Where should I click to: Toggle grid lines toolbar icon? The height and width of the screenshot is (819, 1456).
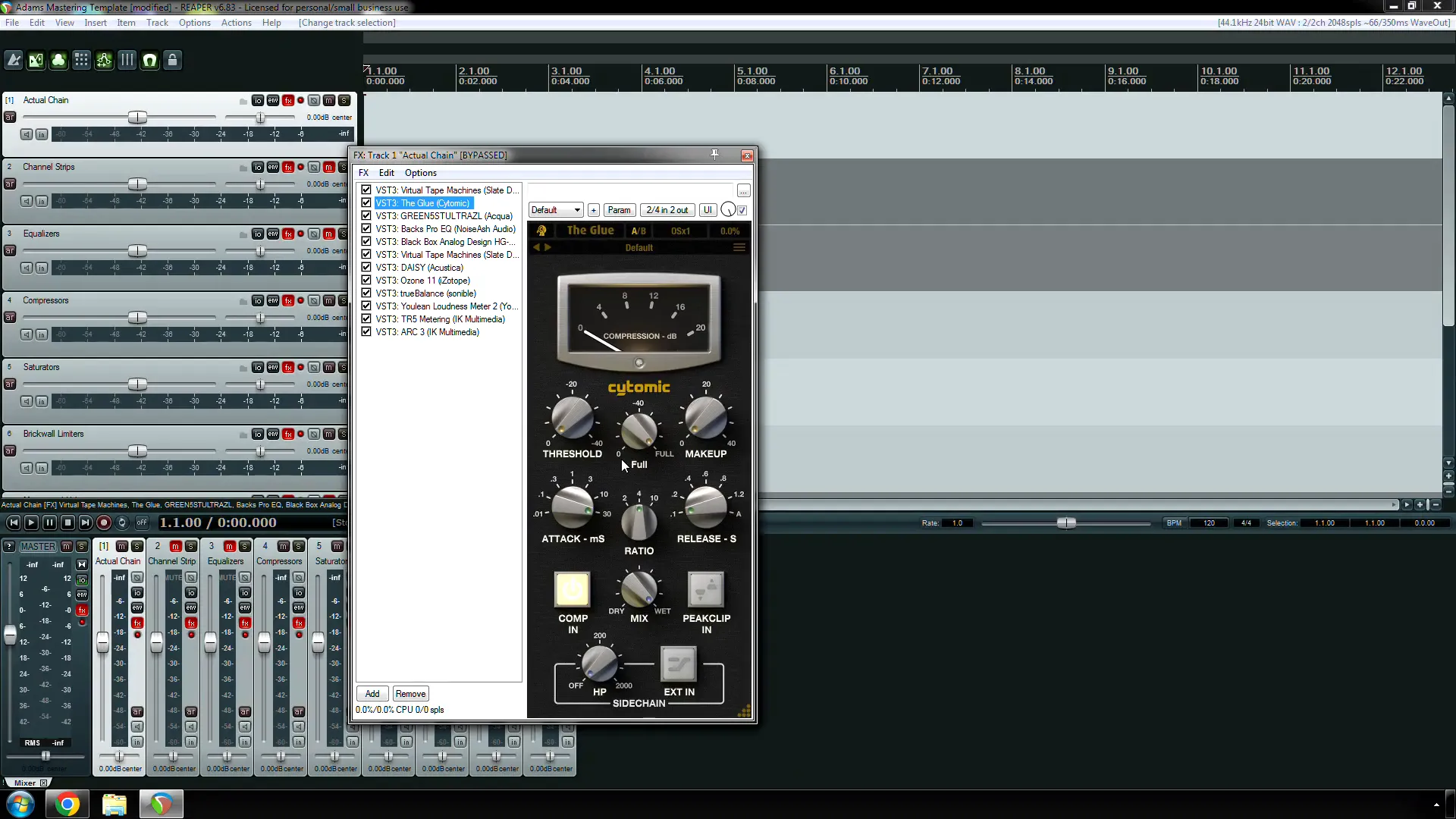pos(127,61)
